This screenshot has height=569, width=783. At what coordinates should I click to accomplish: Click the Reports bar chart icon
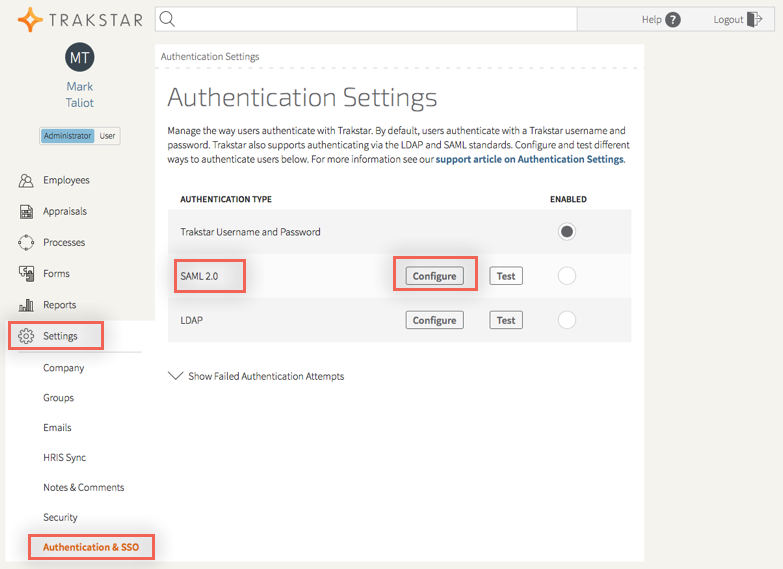click(x=27, y=305)
